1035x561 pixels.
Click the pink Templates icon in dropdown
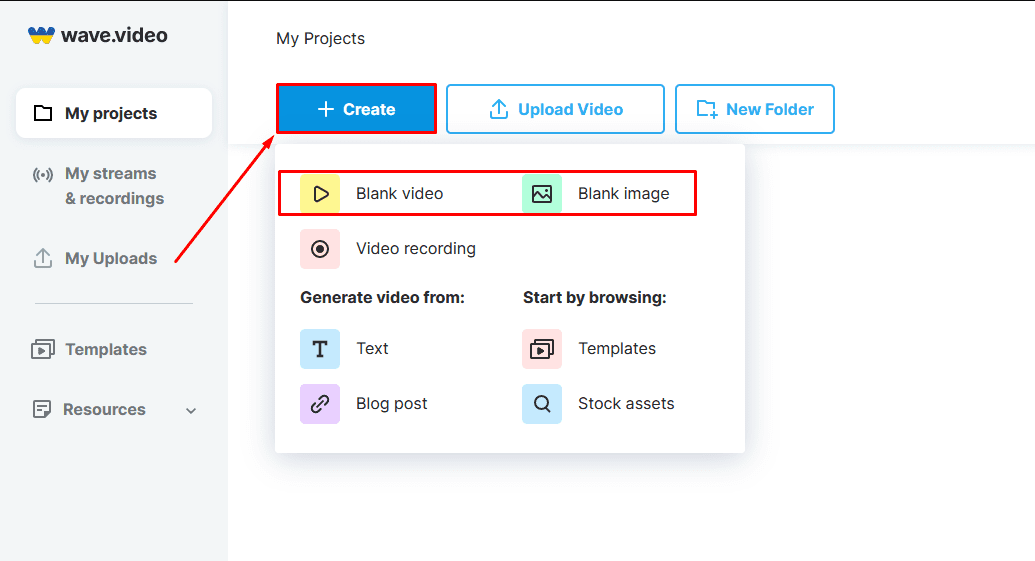[x=542, y=348]
